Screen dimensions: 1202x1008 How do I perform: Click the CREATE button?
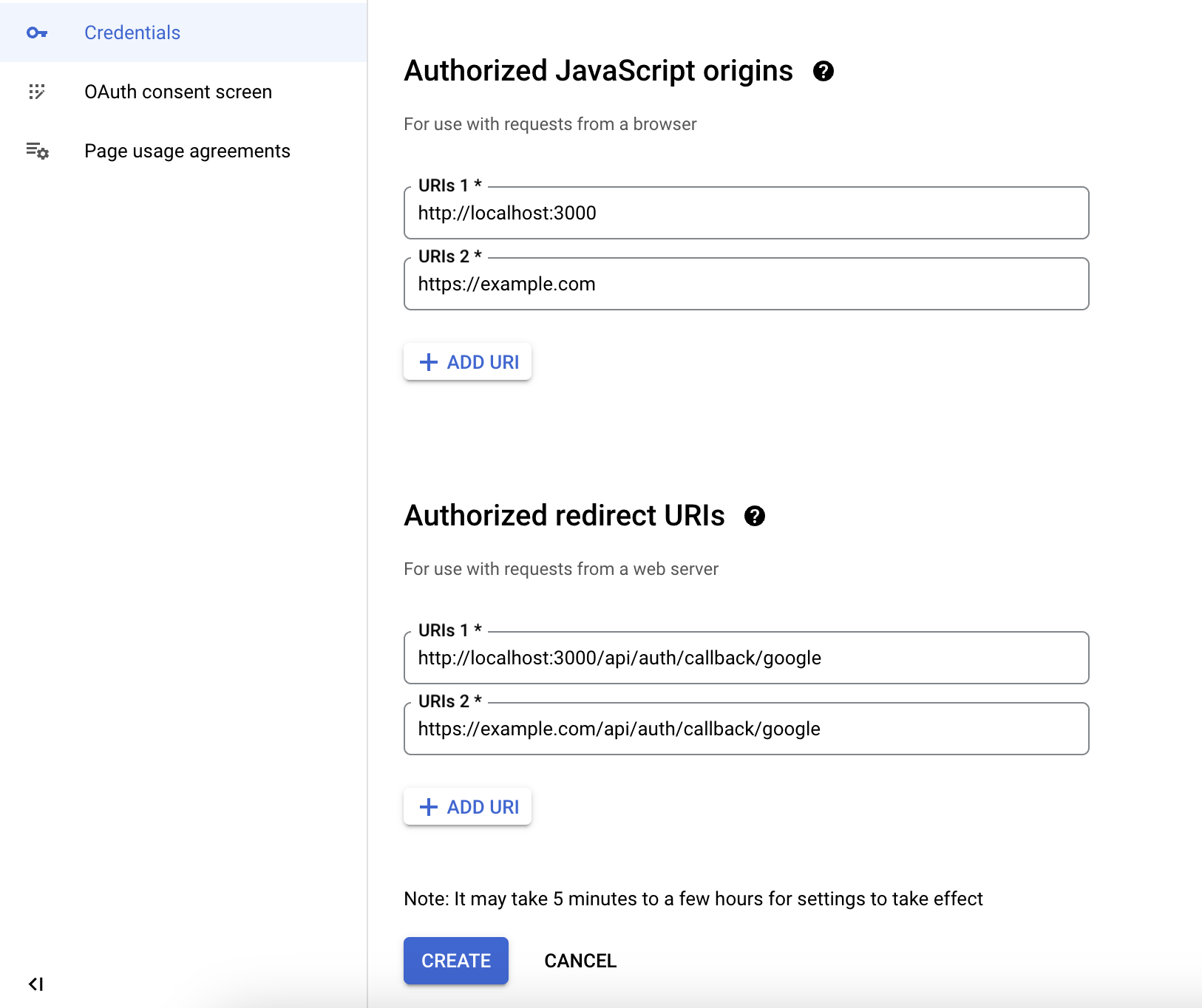pyautogui.click(x=456, y=961)
